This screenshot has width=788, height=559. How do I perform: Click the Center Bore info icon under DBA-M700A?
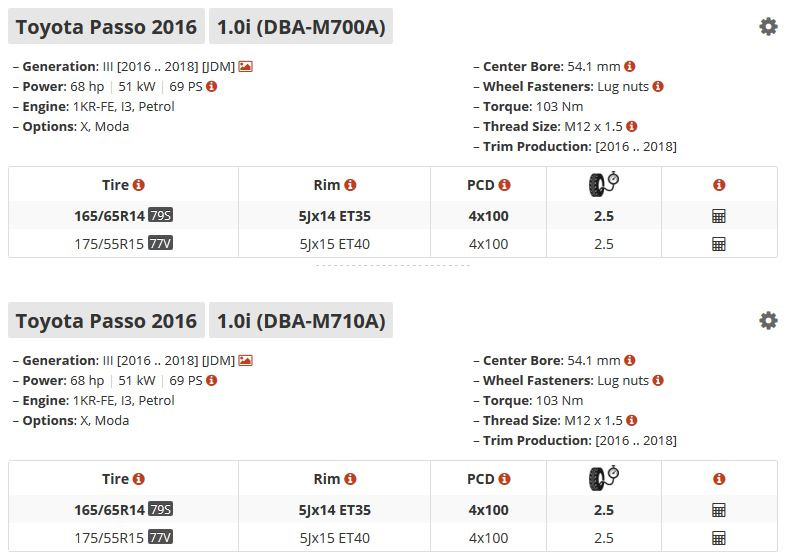coord(630,67)
